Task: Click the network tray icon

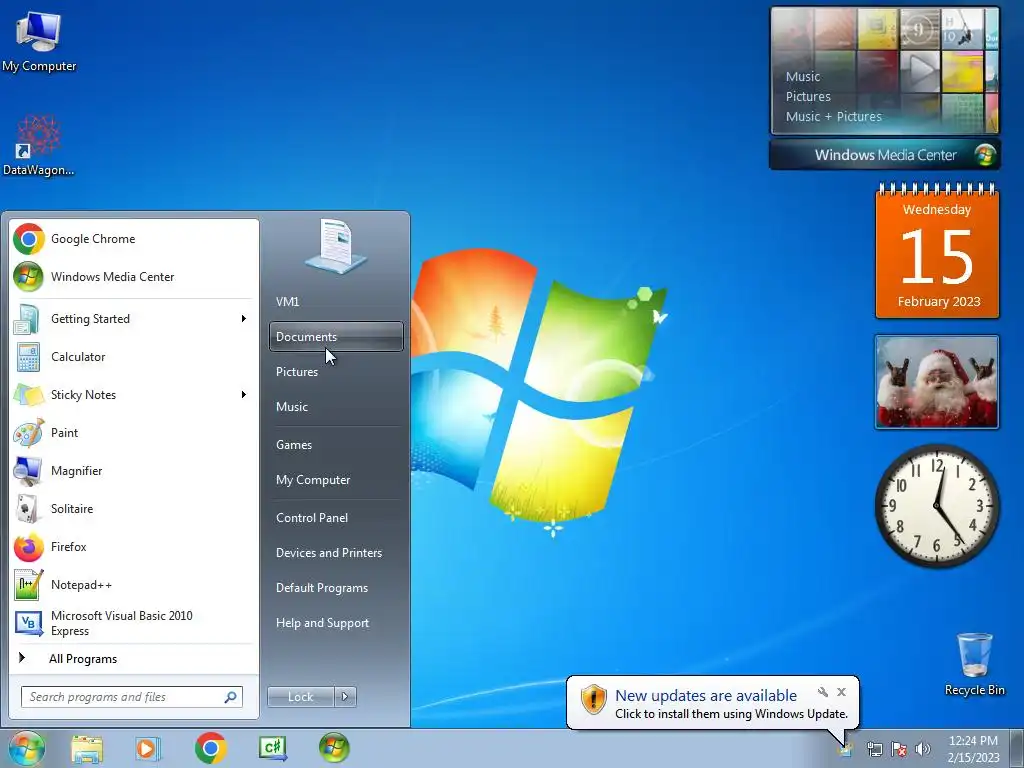Action: pyautogui.click(x=874, y=750)
